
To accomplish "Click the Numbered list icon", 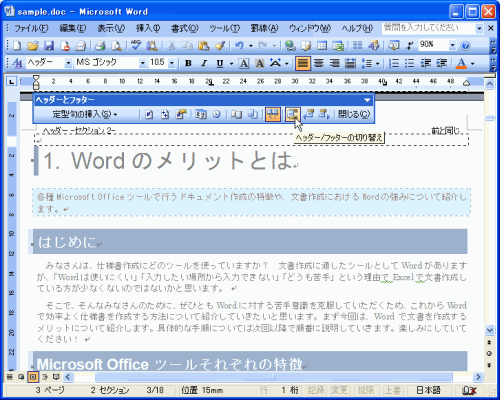I will pos(394,63).
